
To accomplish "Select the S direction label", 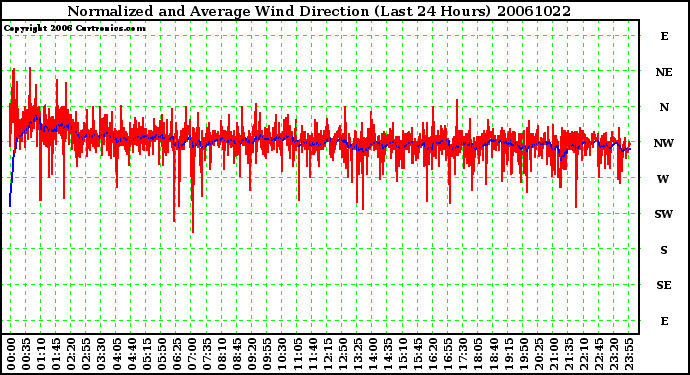I will click(664, 250).
